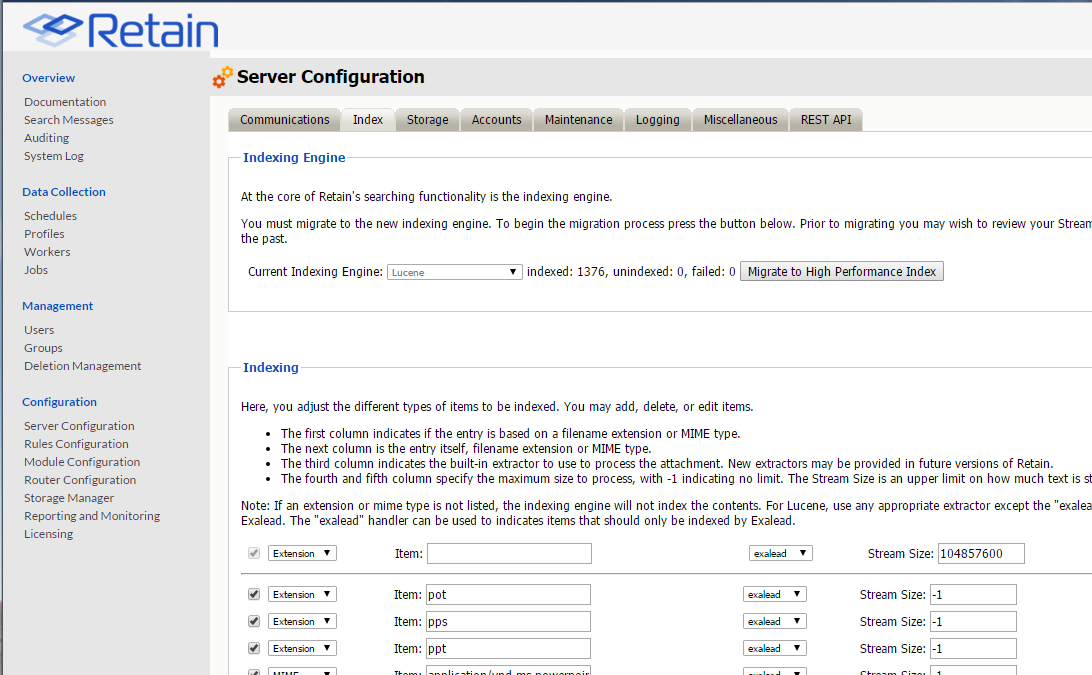Click the empty Item field in the first row

point(509,554)
